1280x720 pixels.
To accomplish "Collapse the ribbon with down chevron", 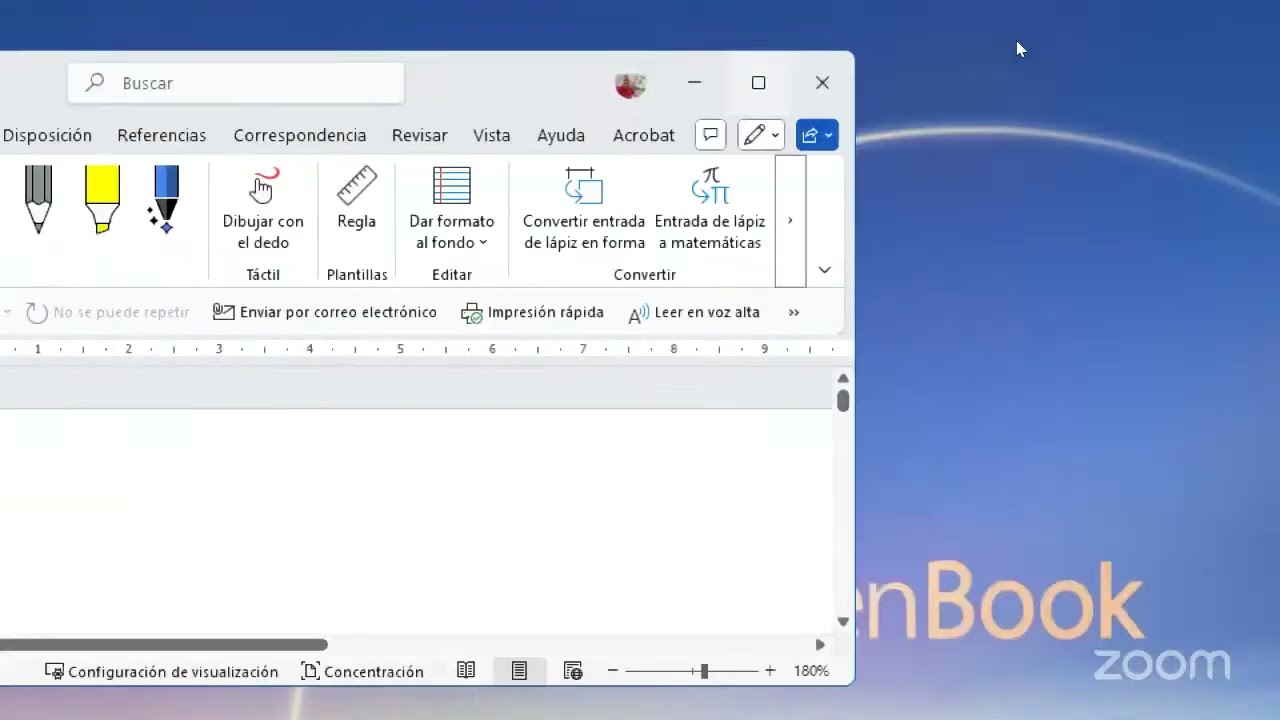I will click(x=824, y=270).
